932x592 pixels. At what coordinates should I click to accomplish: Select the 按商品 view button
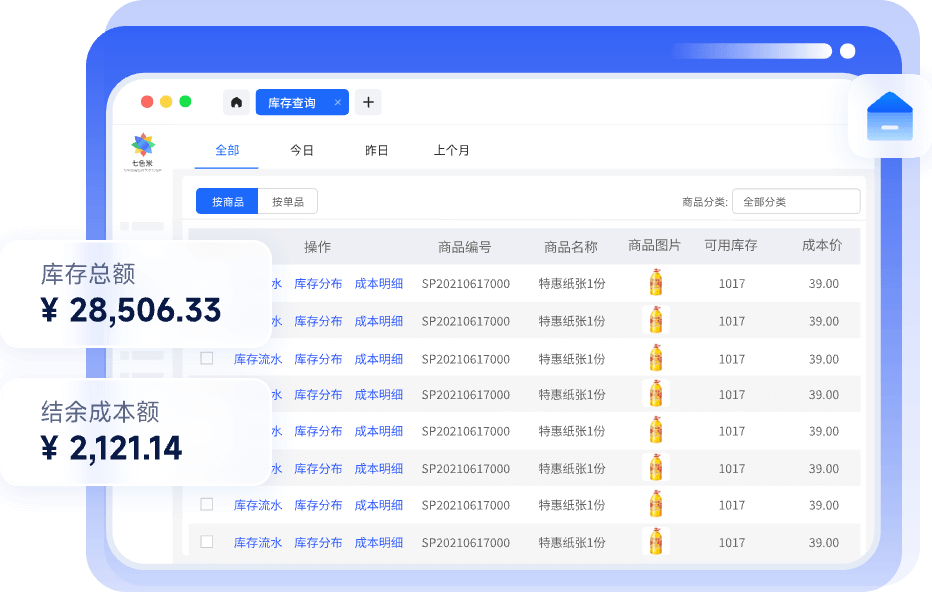tap(227, 201)
